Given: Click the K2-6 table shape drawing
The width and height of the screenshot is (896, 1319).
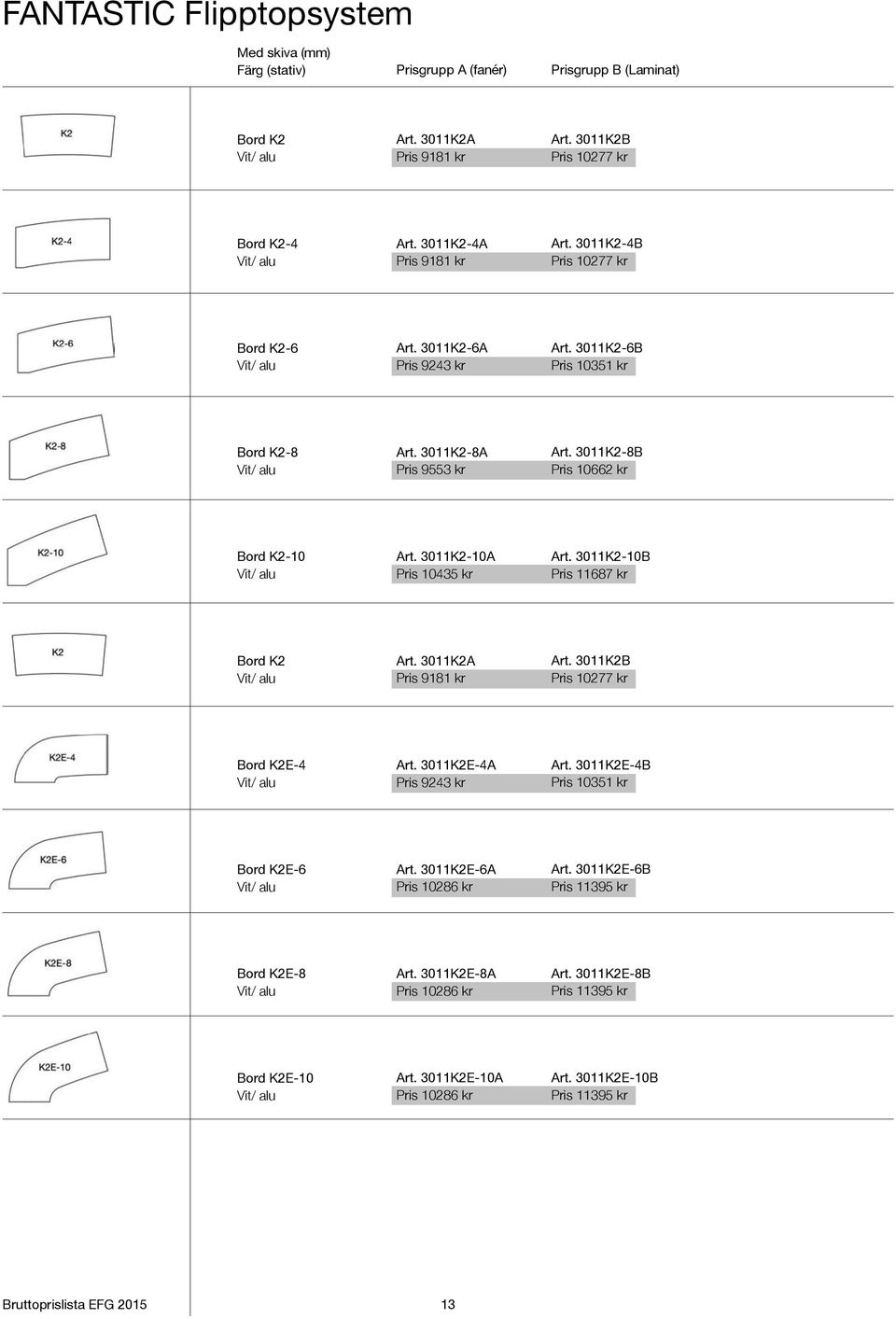Looking at the screenshot, I should [x=65, y=345].
